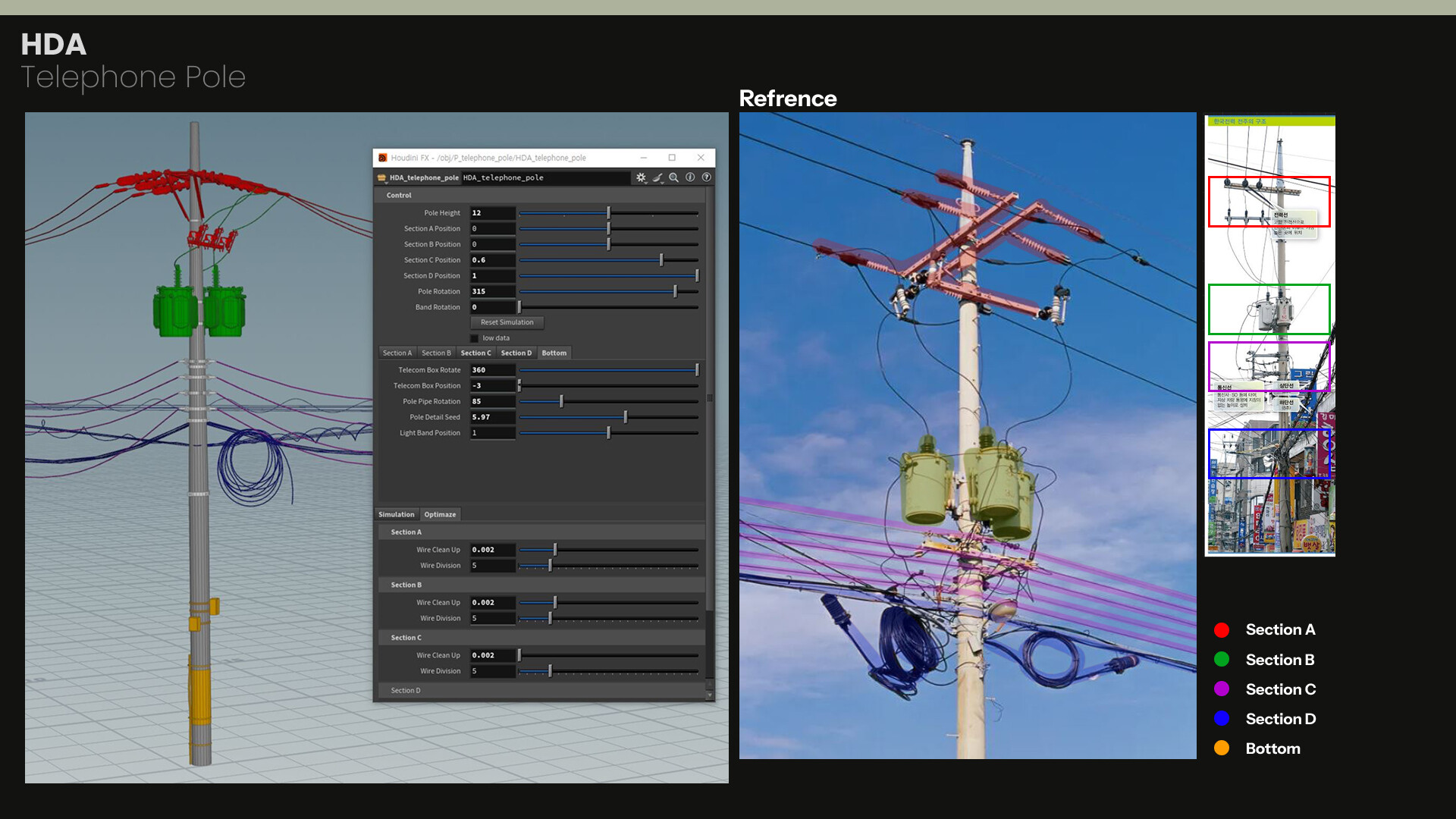Click the Pole Rotation value field
Image resolution: width=1456 pixels, height=819 pixels.
pos(493,291)
